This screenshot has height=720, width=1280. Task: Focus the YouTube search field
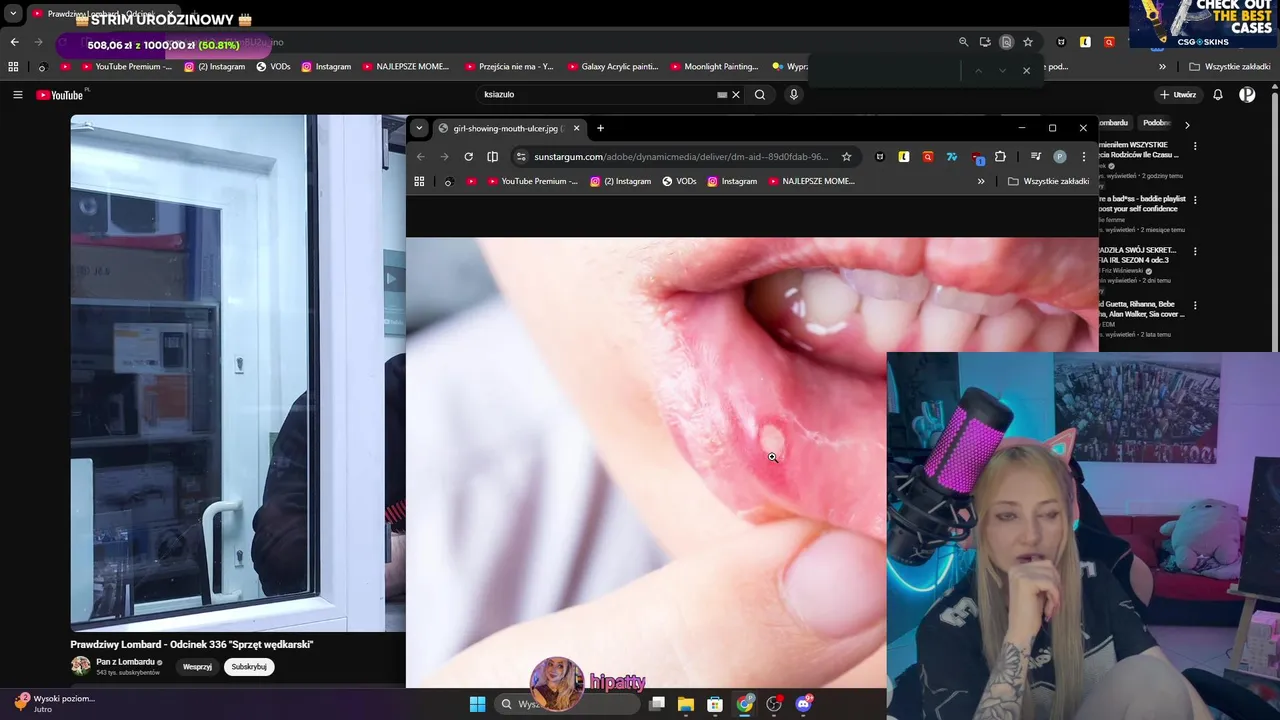pyautogui.click(x=597, y=95)
